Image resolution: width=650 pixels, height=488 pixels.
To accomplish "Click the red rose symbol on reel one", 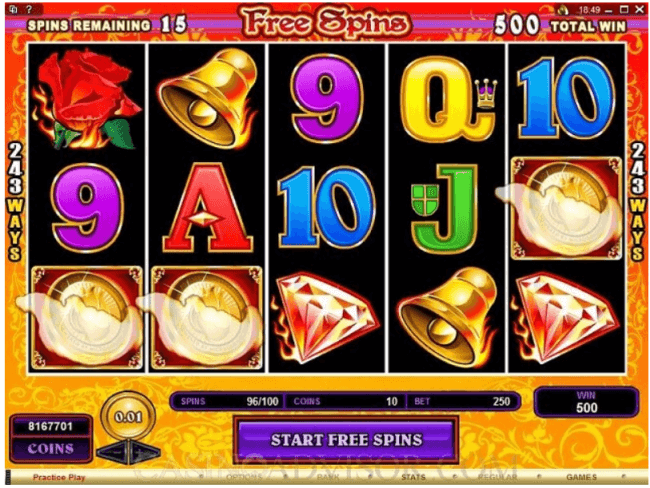I will click(x=87, y=98).
